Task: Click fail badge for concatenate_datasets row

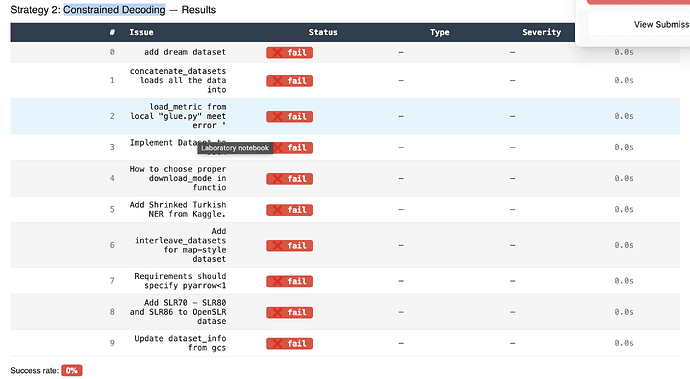Action: [289, 81]
